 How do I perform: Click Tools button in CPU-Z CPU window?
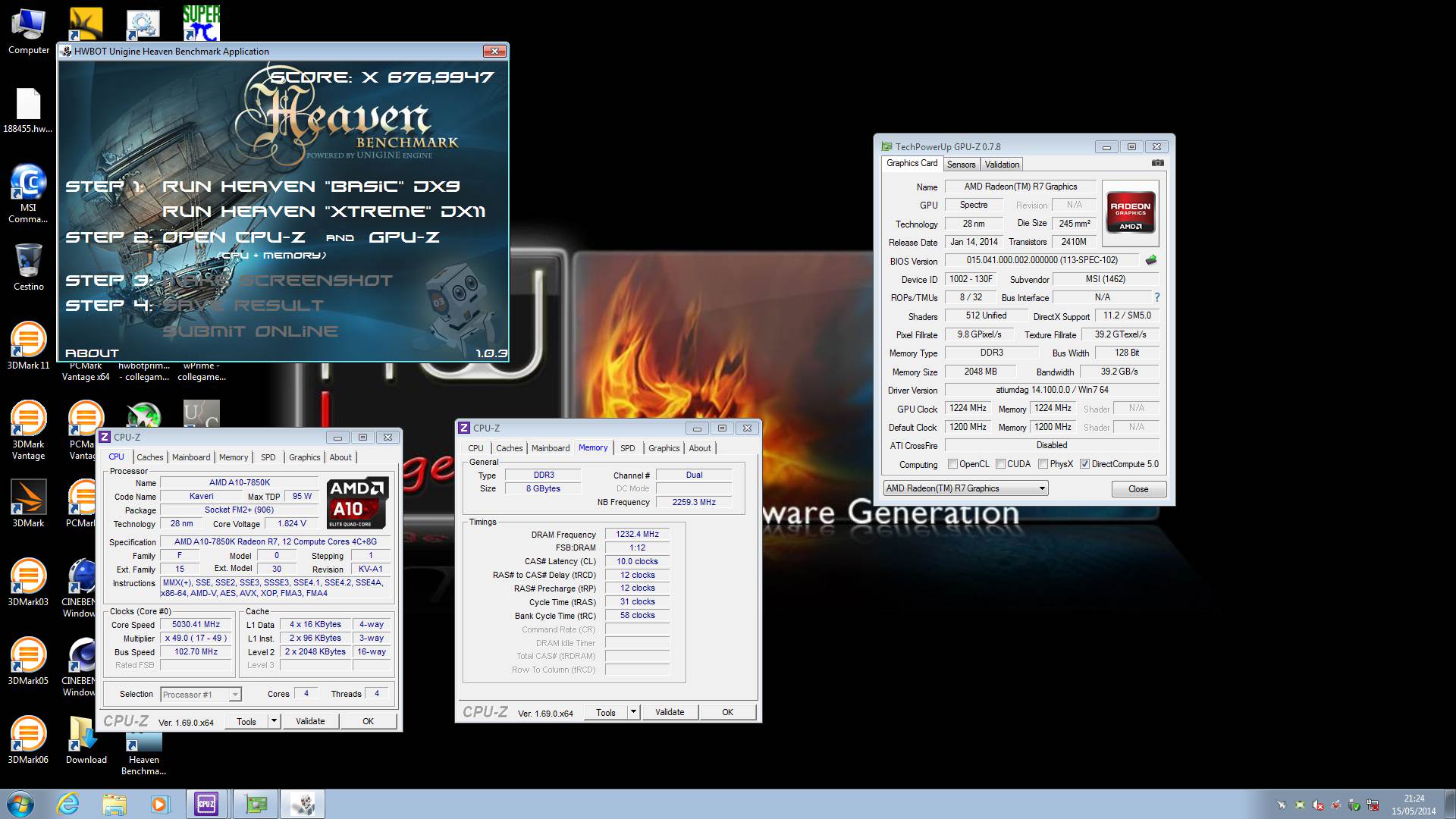point(246,721)
